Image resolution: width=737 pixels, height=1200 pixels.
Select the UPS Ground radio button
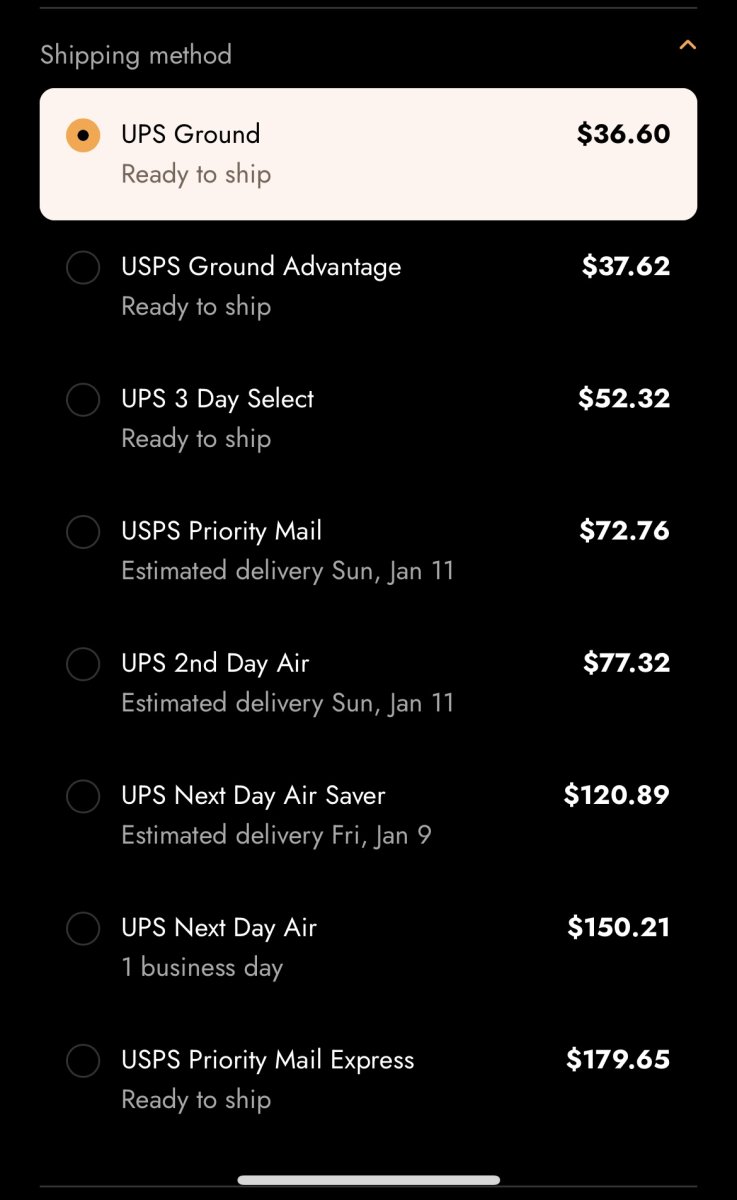coord(83,135)
